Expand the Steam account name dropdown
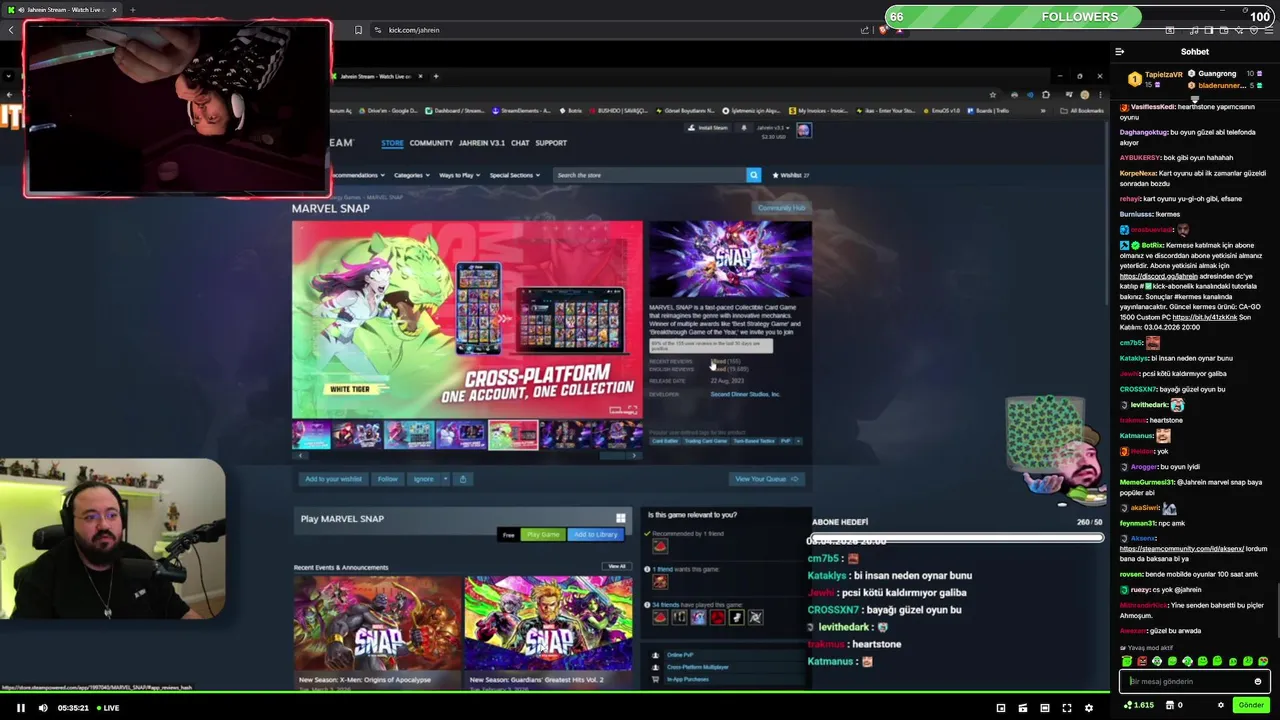Screen dimensions: 1280x720 (x=774, y=128)
